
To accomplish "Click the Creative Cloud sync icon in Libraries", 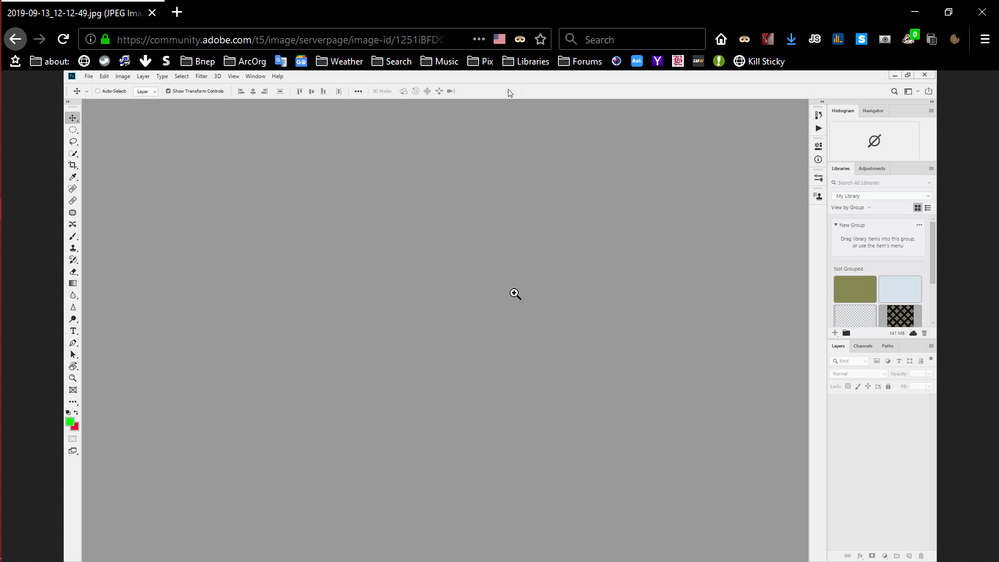I will [x=913, y=333].
